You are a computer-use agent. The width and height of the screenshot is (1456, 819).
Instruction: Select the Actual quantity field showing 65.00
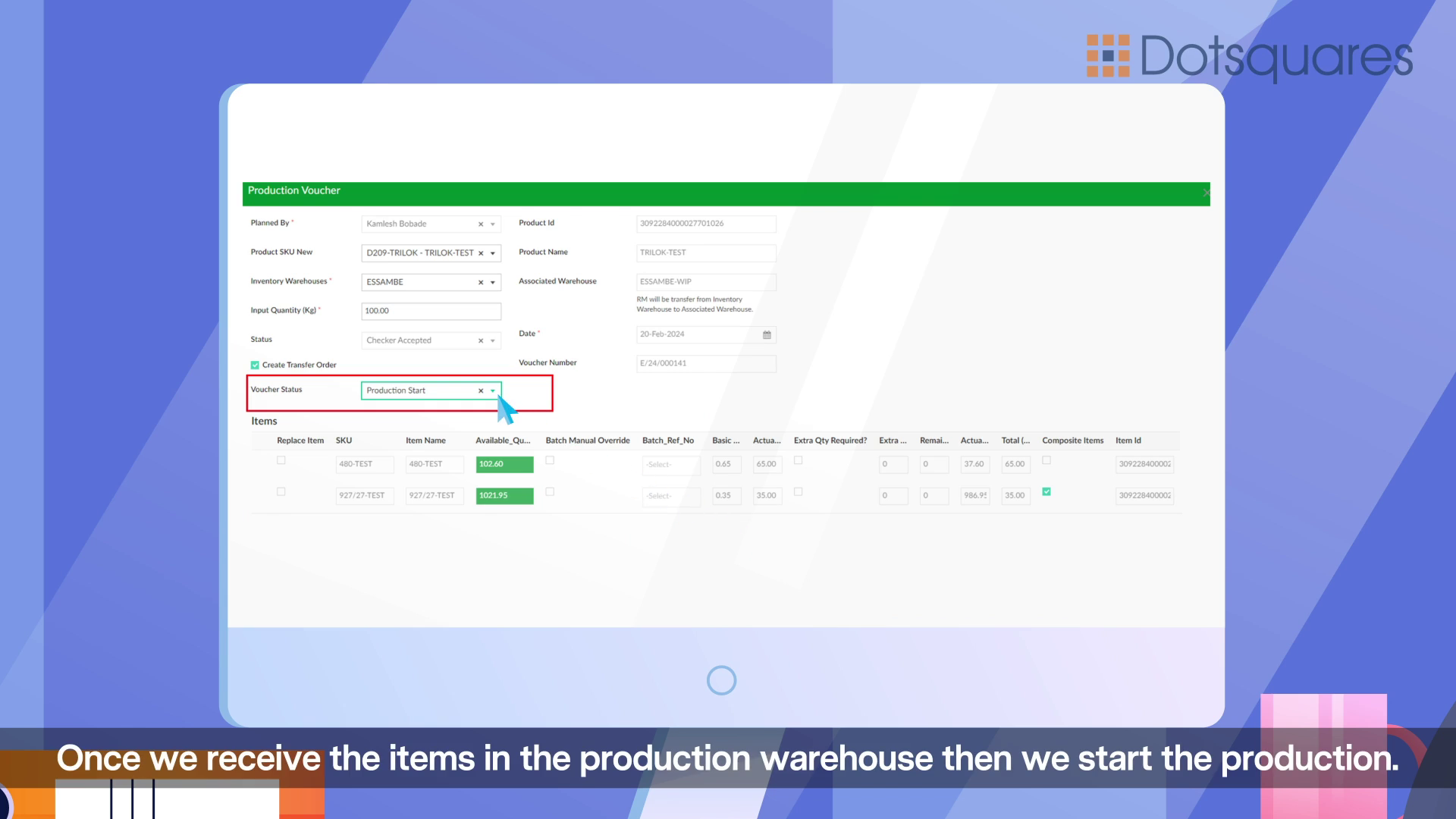[x=766, y=464]
